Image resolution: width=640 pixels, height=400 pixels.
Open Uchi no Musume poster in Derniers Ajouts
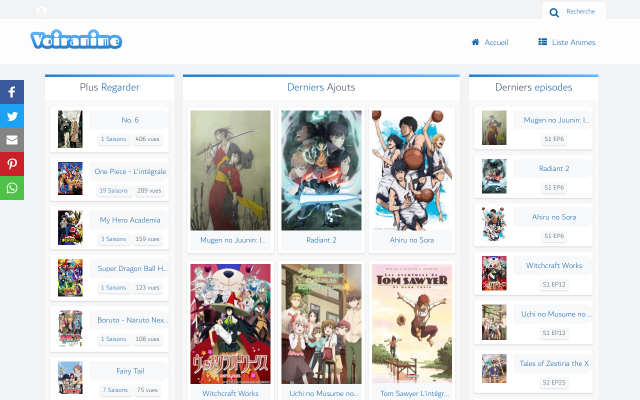click(321, 324)
